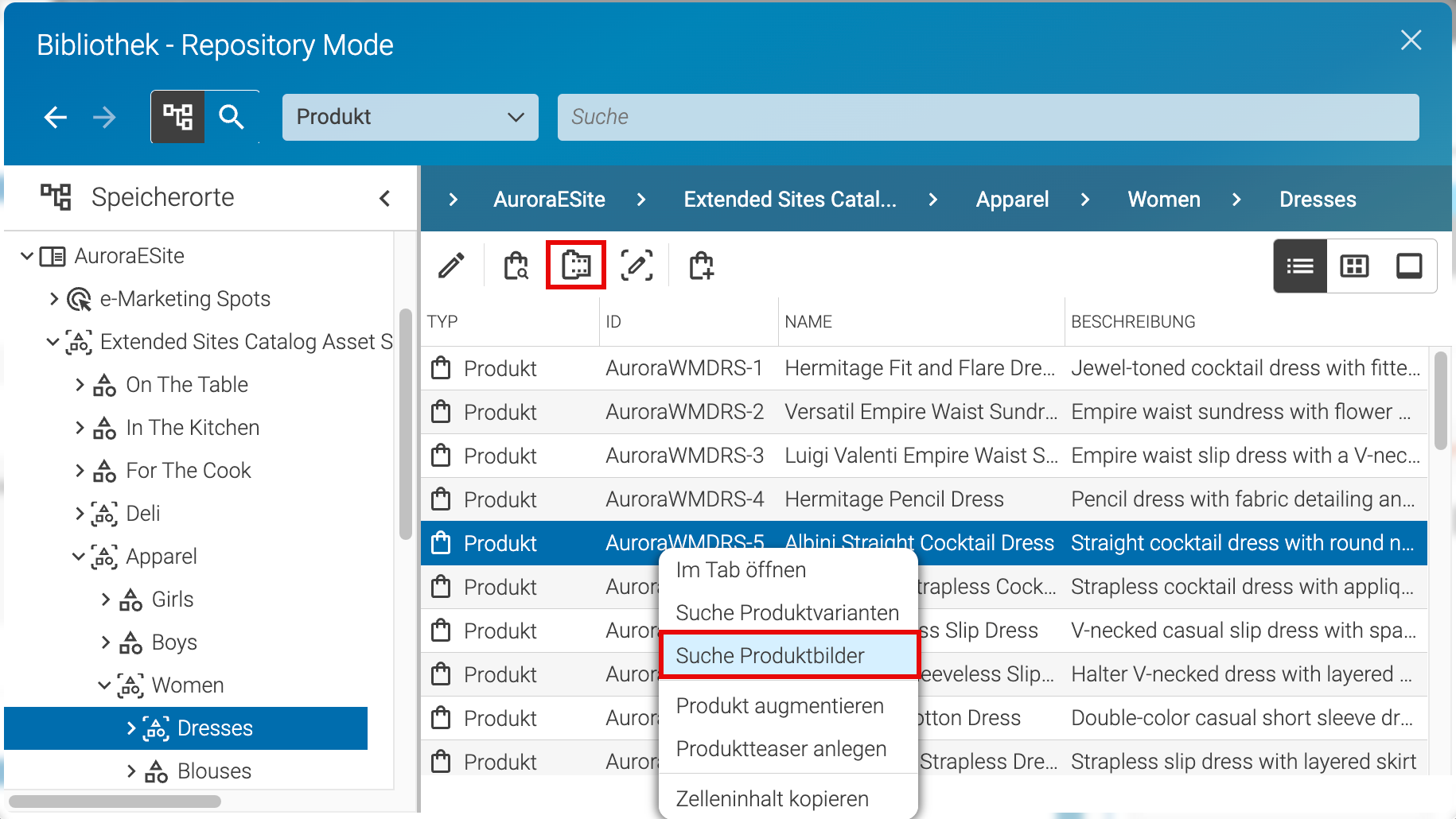Choose Im Tab öffnen from context menu
Viewport: 1456px width, 819px height.
point(788,570)
